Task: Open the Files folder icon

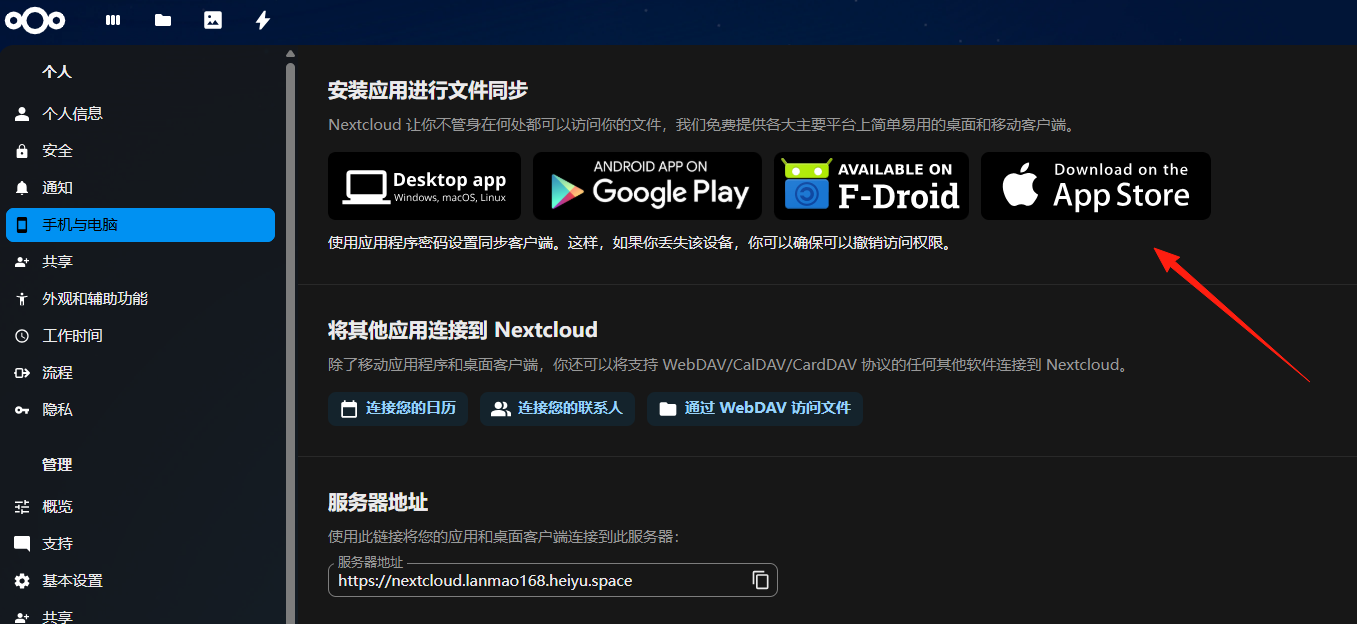Action: 163,20
